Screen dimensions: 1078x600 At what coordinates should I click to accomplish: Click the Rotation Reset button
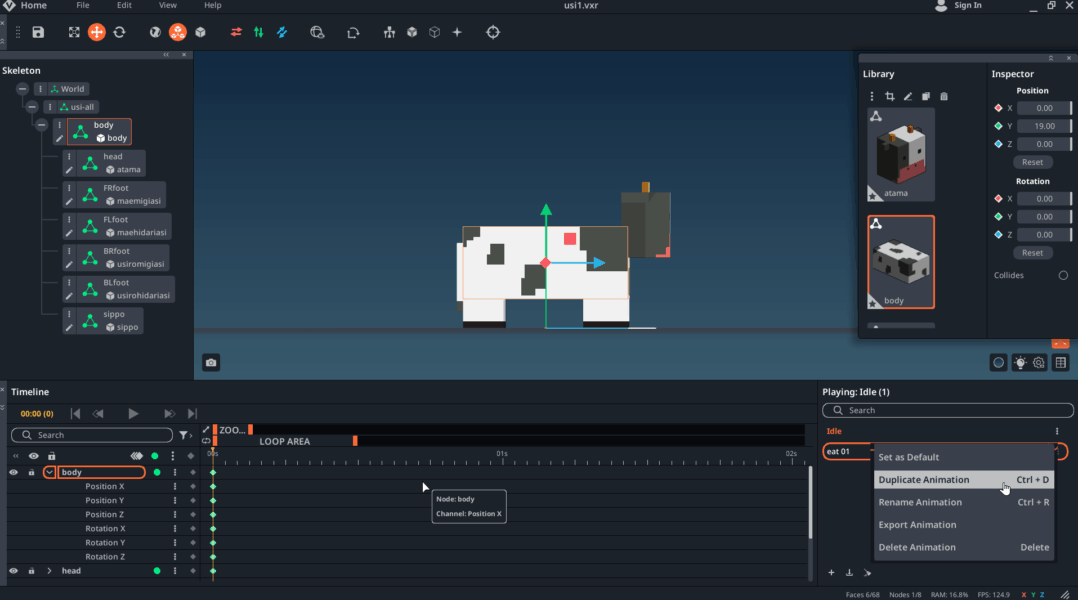tap(1032, 253)
